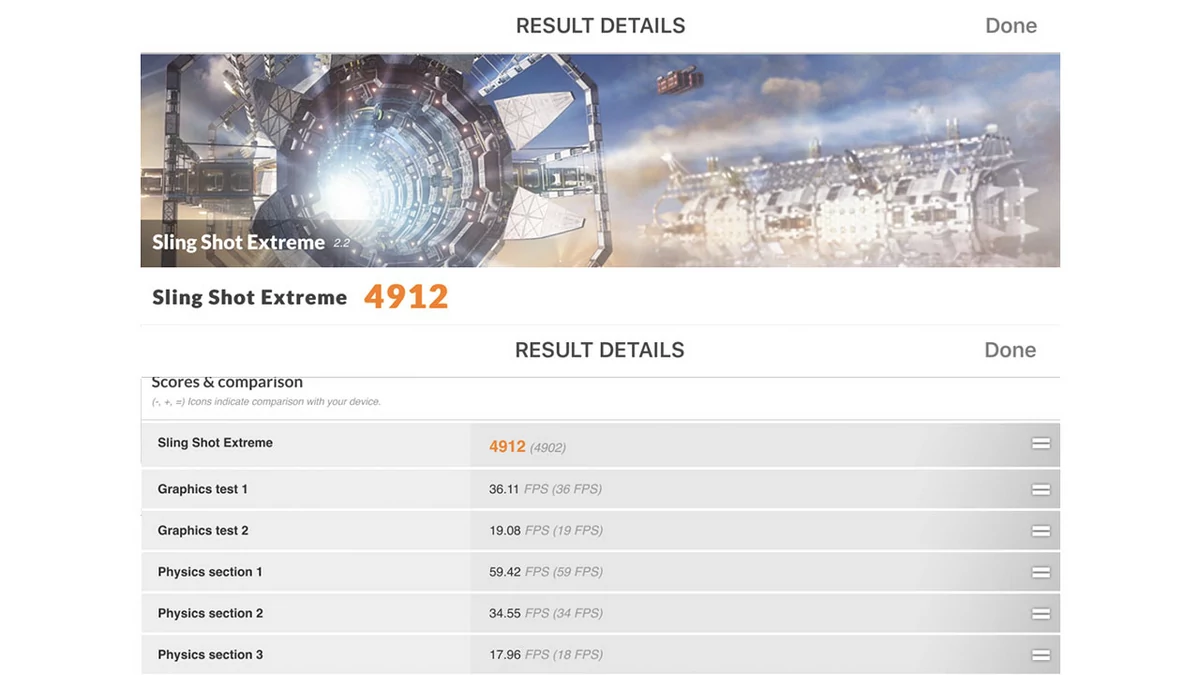The width and height of the screenshot is (1200, 675).
Task: Click the 19.08 FPS value
Action: click(545, 531)
